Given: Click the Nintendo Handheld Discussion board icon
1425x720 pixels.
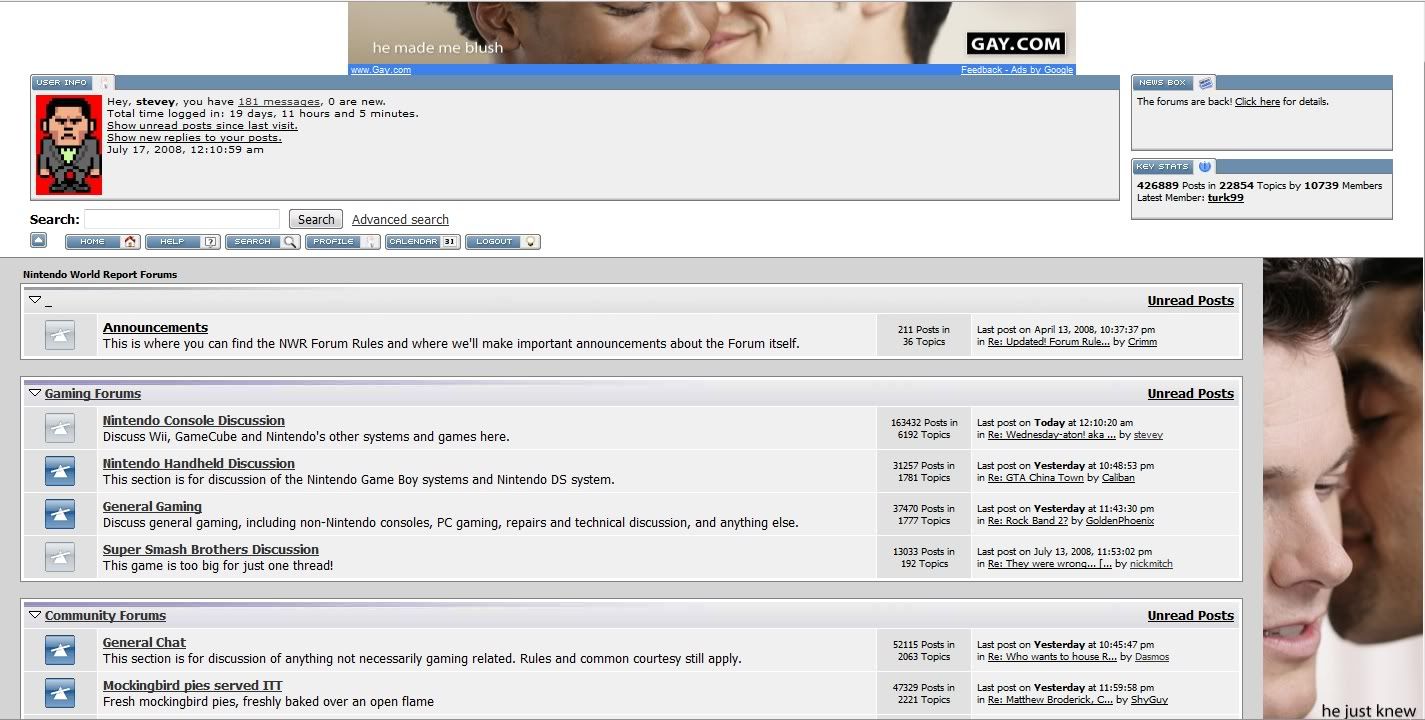Looking at the screenshot, I should point(60,472).
